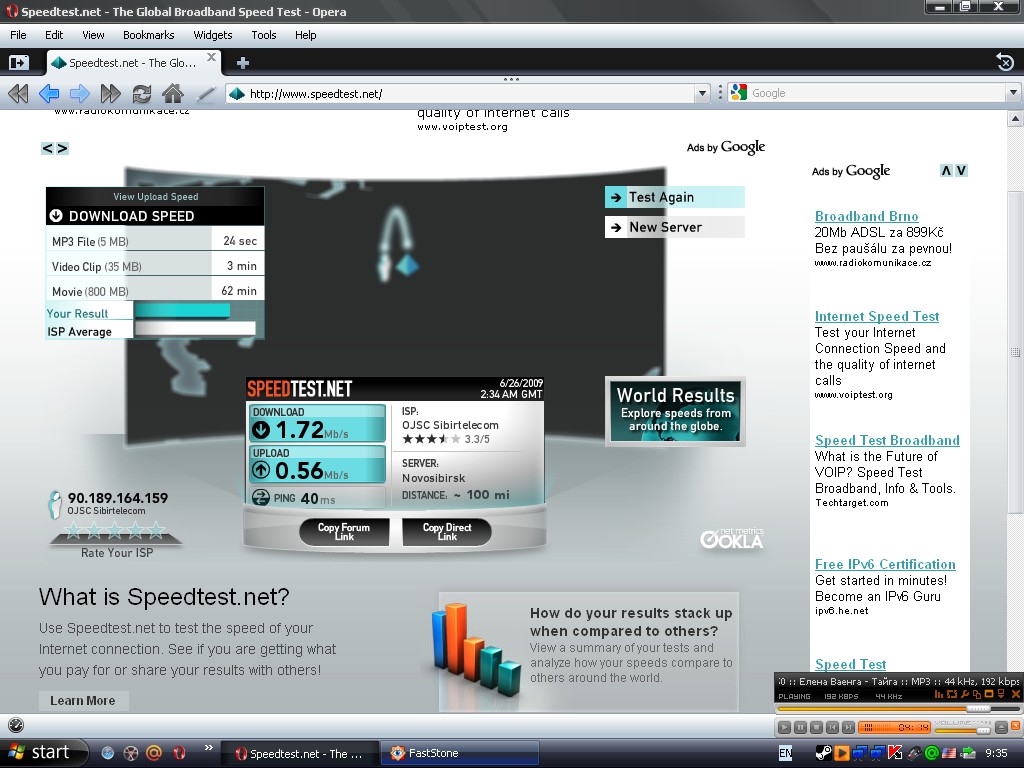Open the Edit menu

54,35
